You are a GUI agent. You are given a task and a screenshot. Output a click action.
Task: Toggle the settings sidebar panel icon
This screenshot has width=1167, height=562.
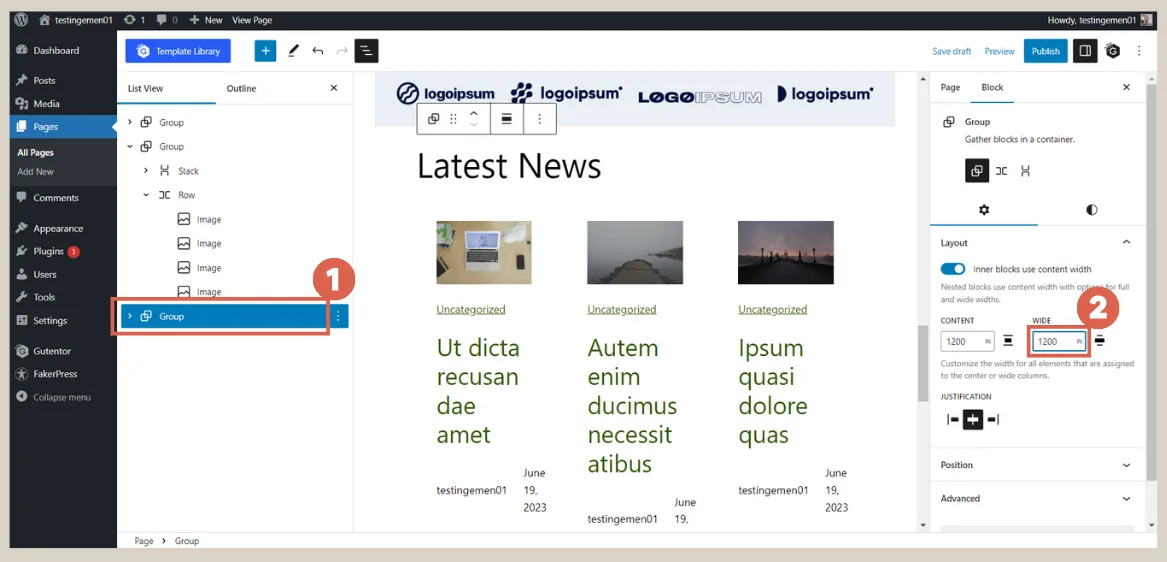tap(1084, 51)
